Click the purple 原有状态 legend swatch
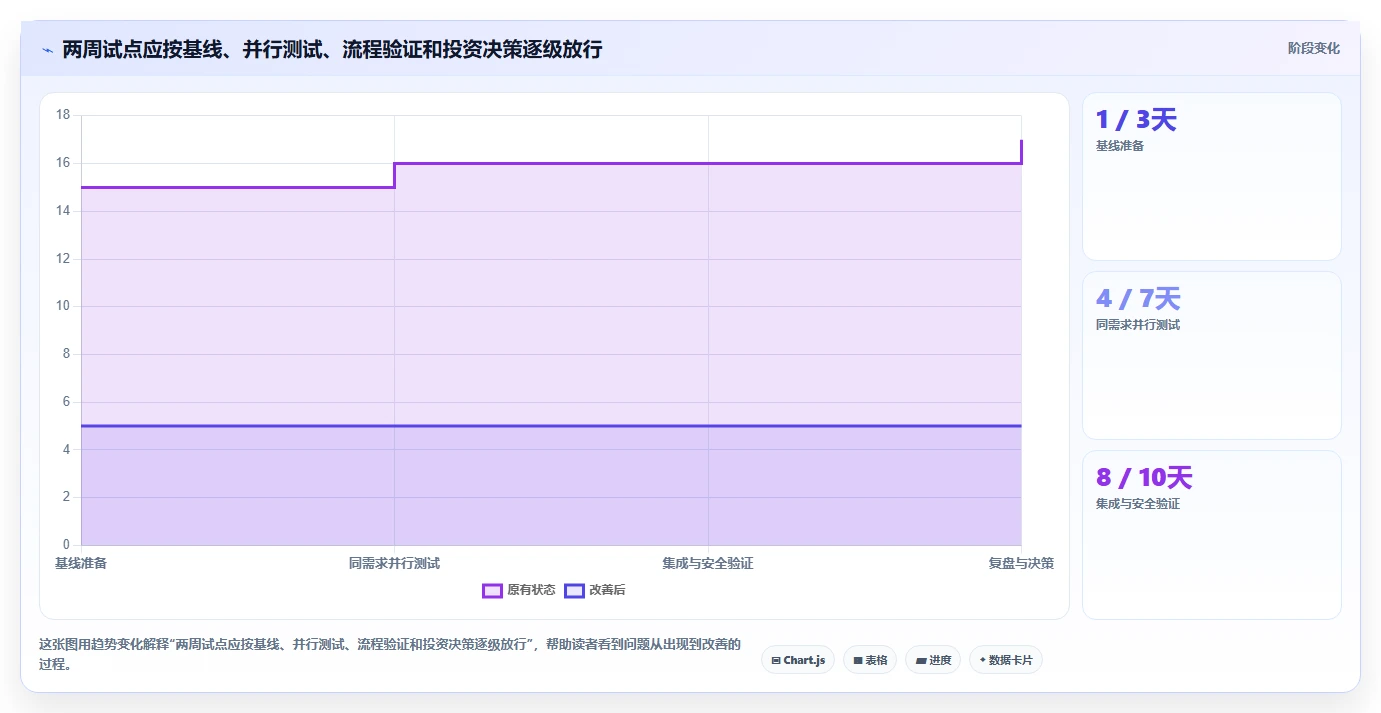The width and height of the screenshot is (1381, 713). tap(492, 590)
